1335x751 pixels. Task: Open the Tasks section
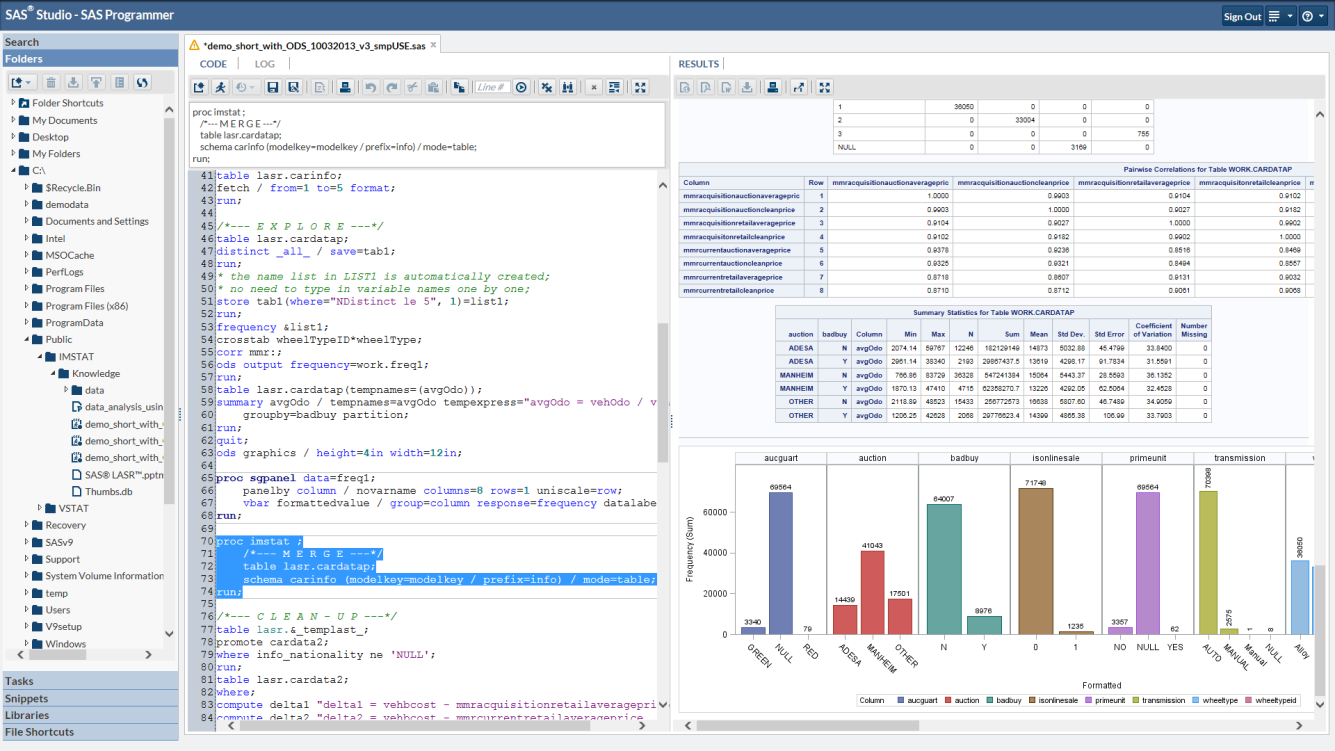[89, 681]
